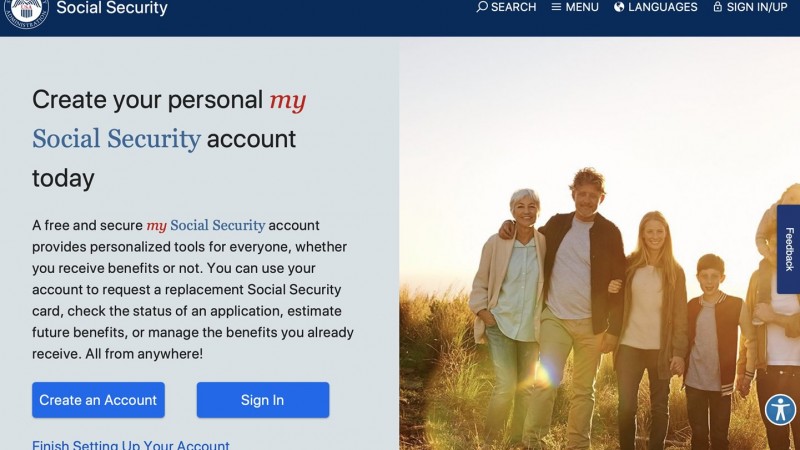
Task: Expand the MENU text in navigation bar
Action: click(x=582, y=7)
